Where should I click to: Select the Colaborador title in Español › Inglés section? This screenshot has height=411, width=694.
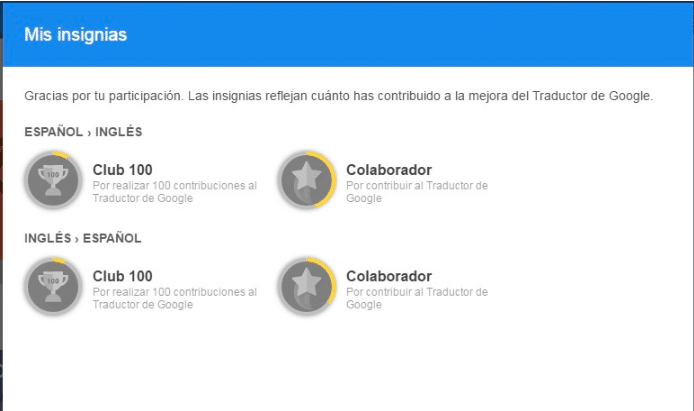[x=389, y=169]
